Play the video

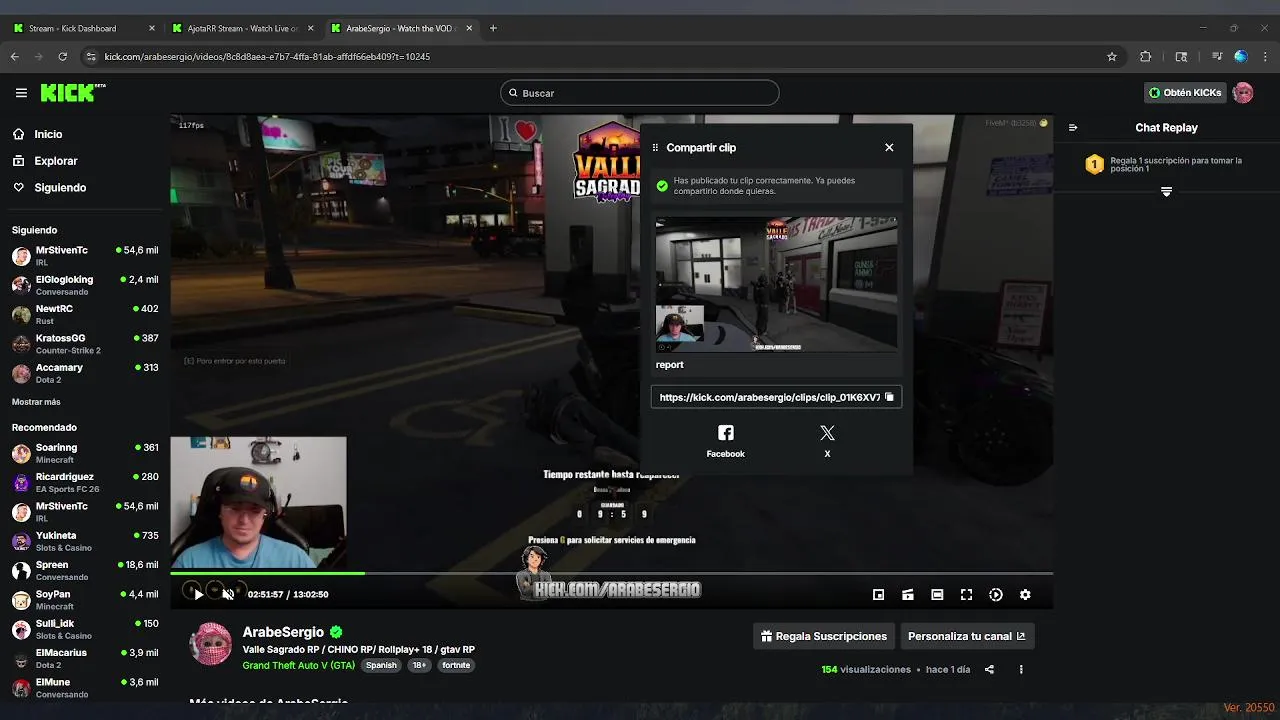[198, 594]
